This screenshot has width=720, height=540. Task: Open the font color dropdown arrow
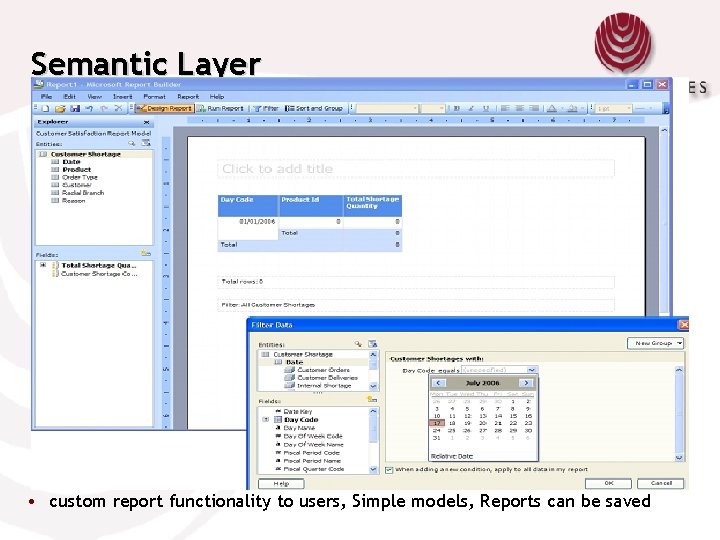562,109
